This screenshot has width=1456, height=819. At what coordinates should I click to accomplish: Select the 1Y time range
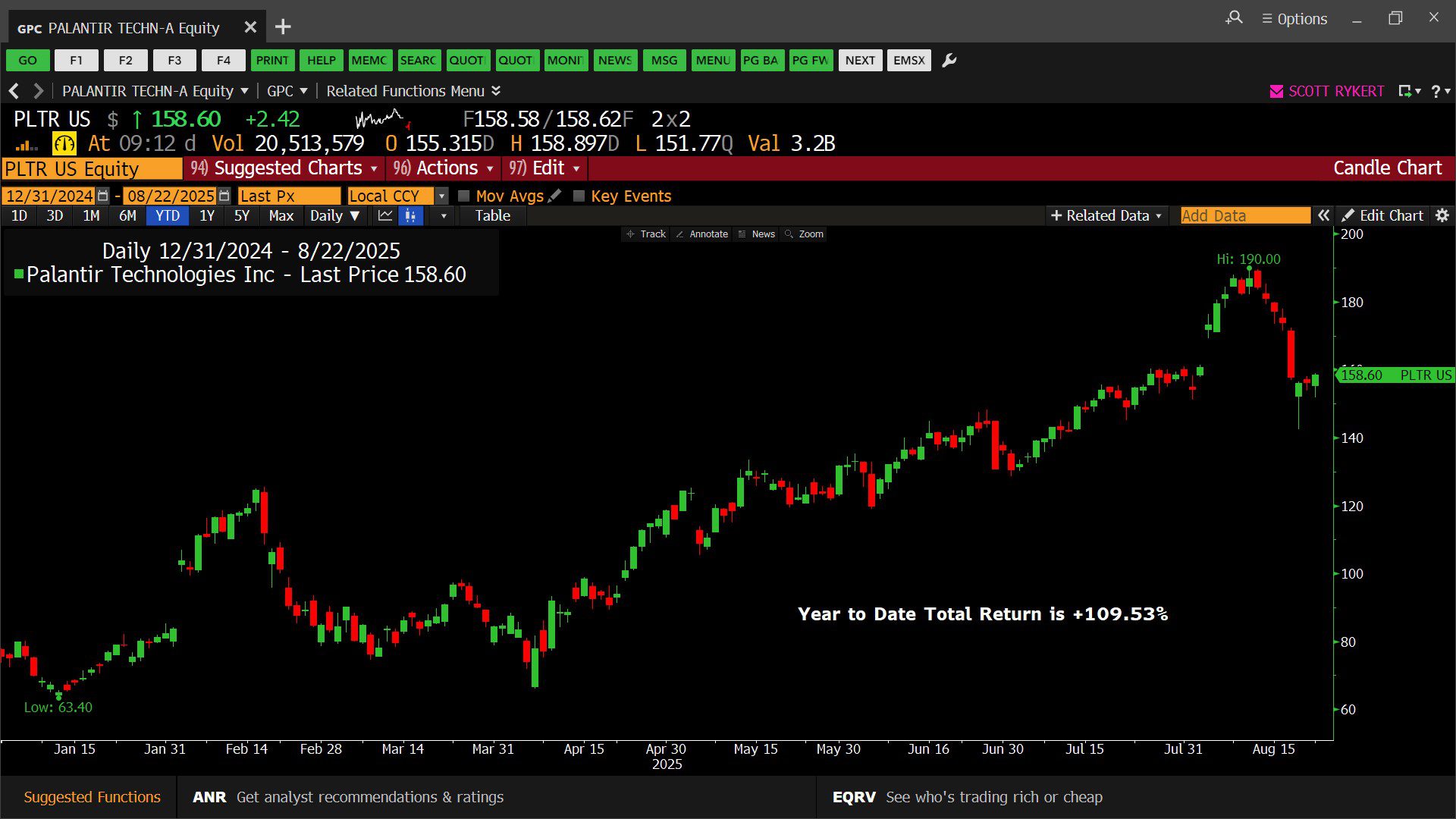(x=207, y=216)
